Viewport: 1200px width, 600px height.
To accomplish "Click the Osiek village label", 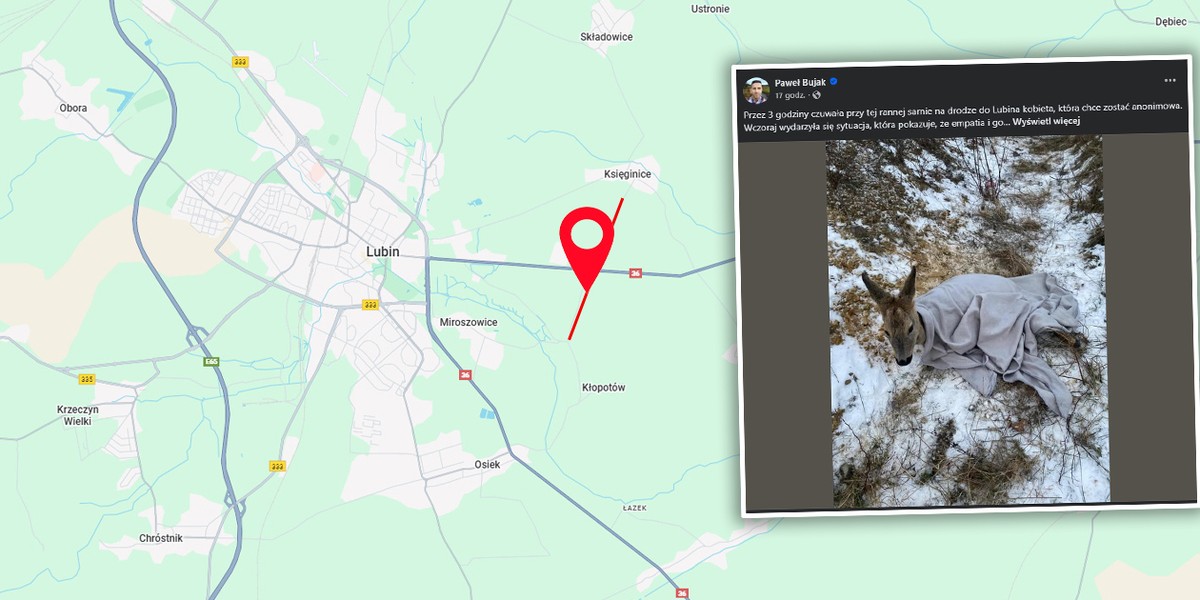I will pos(487,464).
